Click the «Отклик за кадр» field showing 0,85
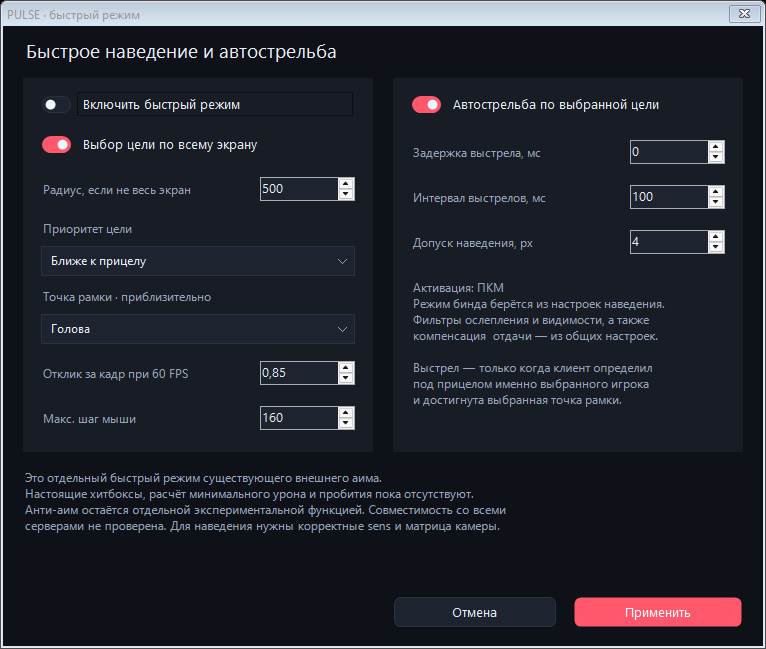766x649 pixels. click(299, 373)
